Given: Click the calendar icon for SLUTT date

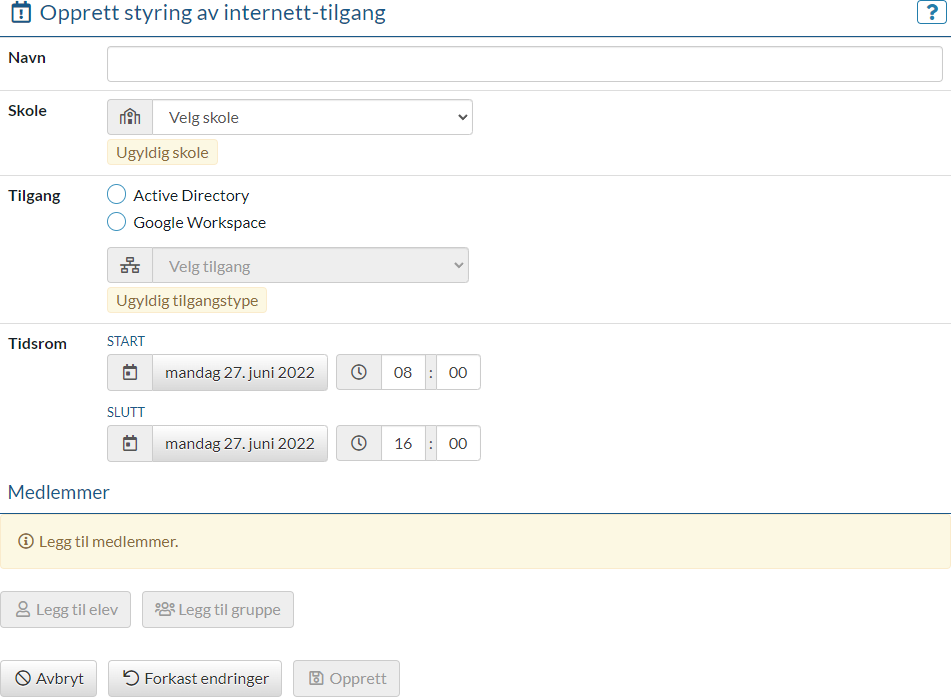Looking at the screenshot, I should pyautogui.click(x=130, y=443).
